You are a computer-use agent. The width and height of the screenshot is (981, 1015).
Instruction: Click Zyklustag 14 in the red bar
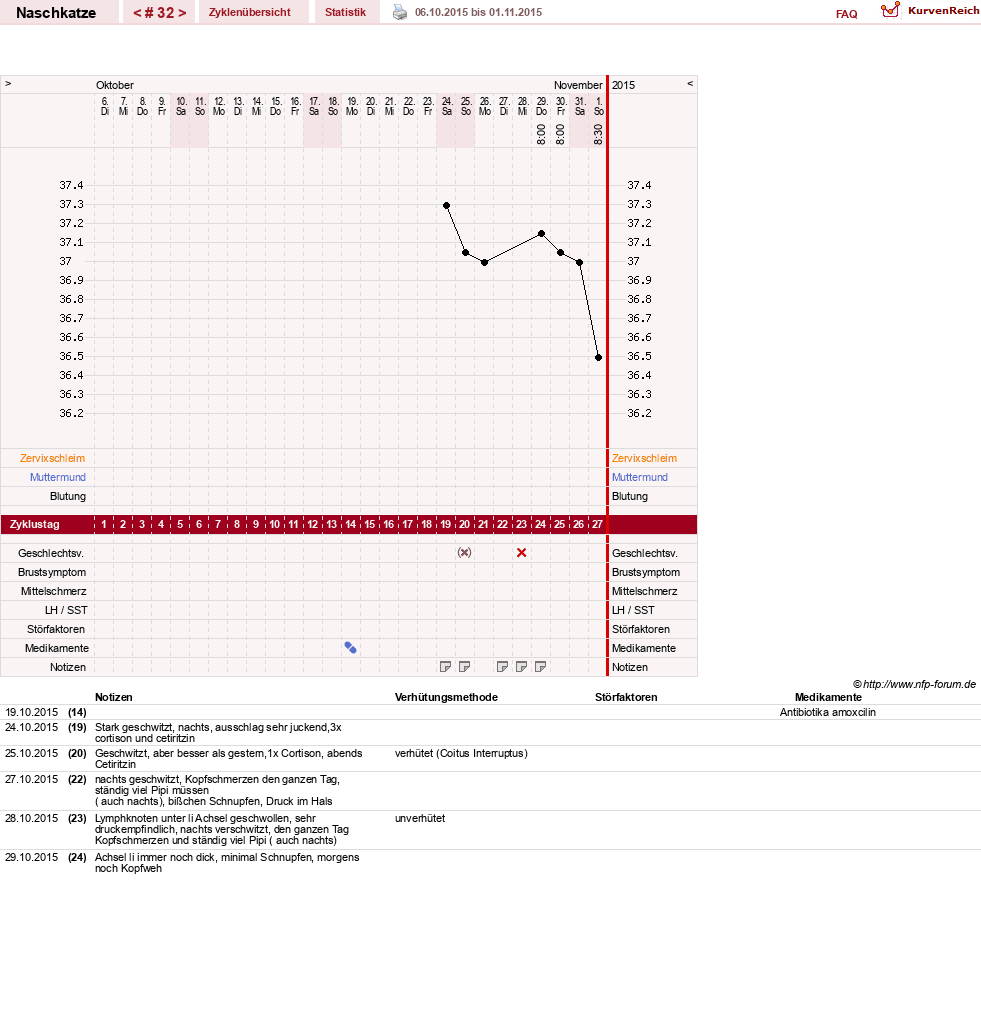tap(350, 524)
